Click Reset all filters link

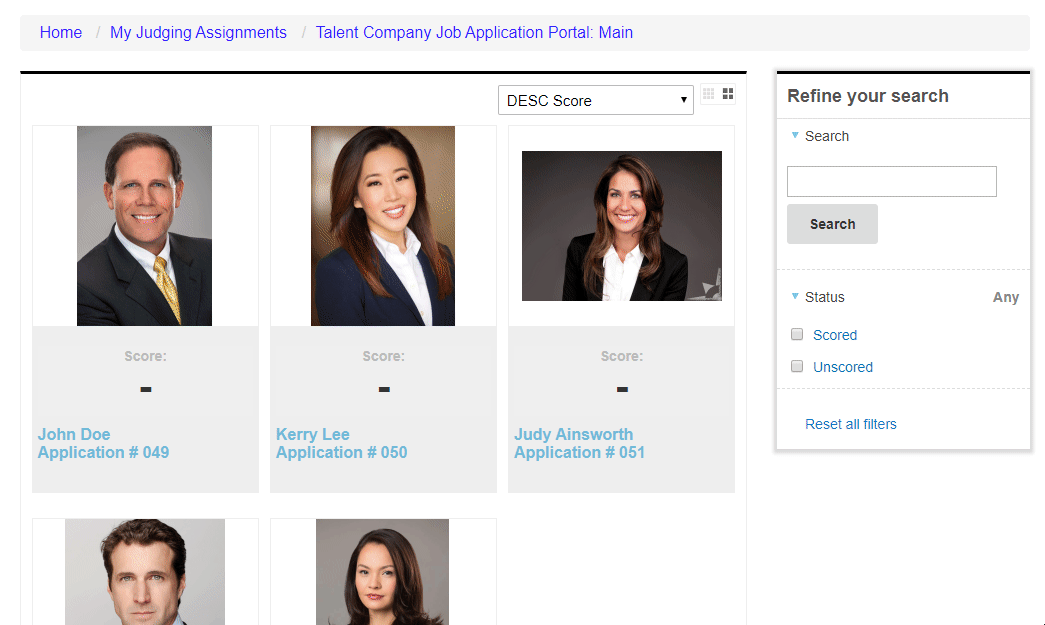coord(850,424)
